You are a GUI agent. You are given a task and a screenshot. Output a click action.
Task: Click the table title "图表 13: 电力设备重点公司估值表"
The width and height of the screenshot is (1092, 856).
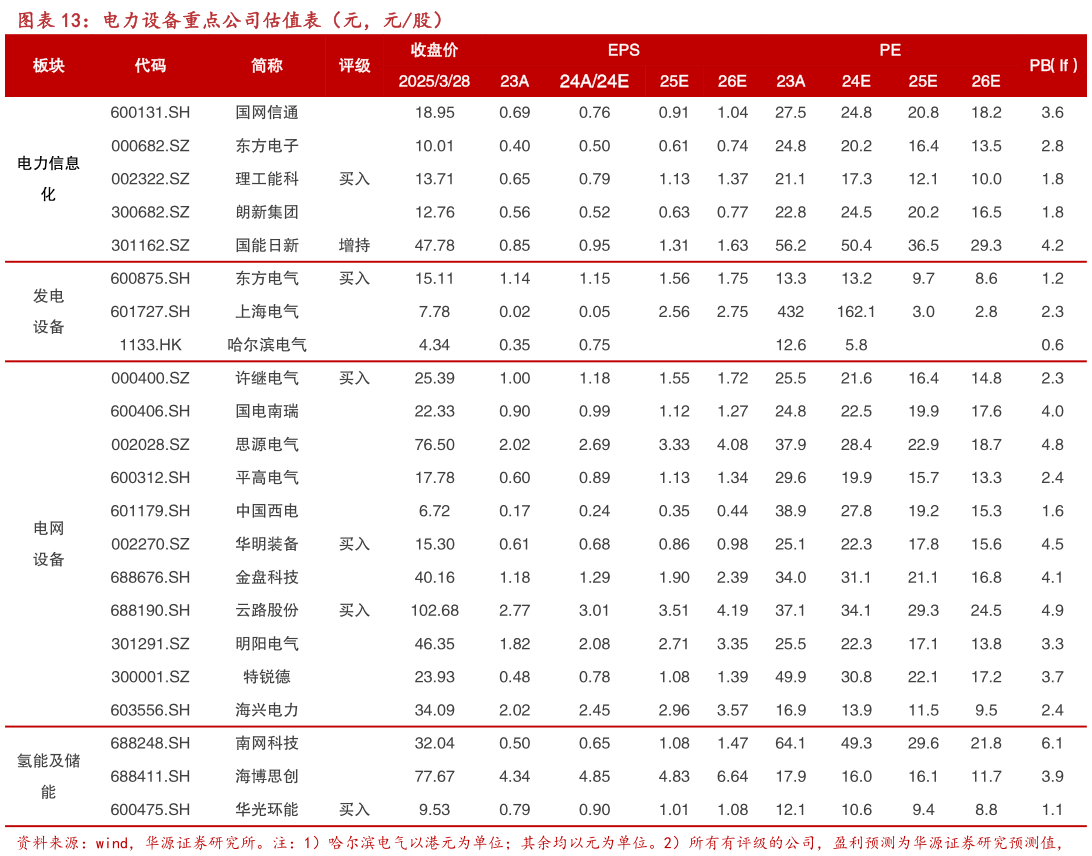coord(170,20)
